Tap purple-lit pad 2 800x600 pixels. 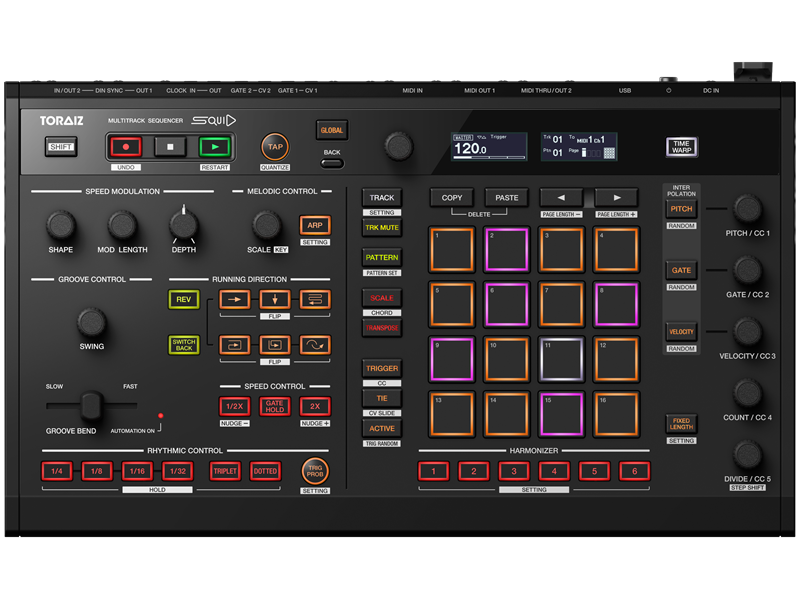point(507,249)
